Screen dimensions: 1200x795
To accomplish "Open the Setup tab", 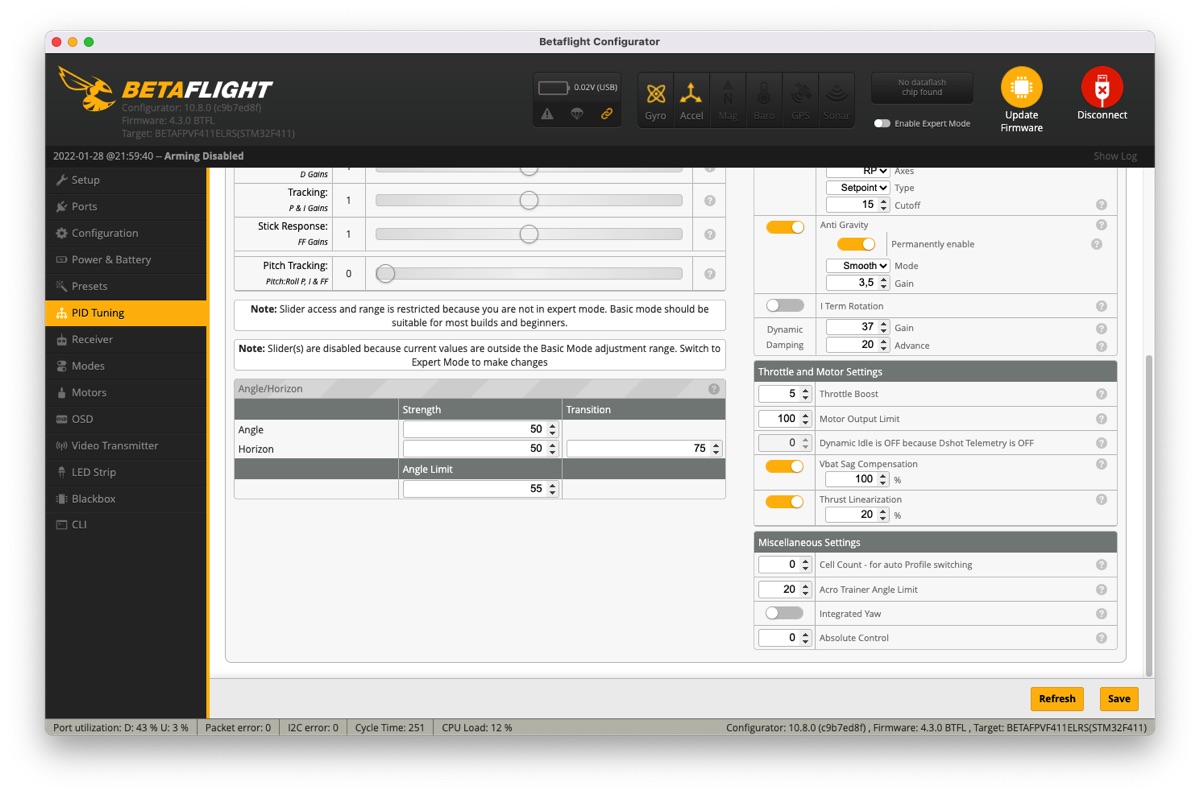I will pos(126,180).
